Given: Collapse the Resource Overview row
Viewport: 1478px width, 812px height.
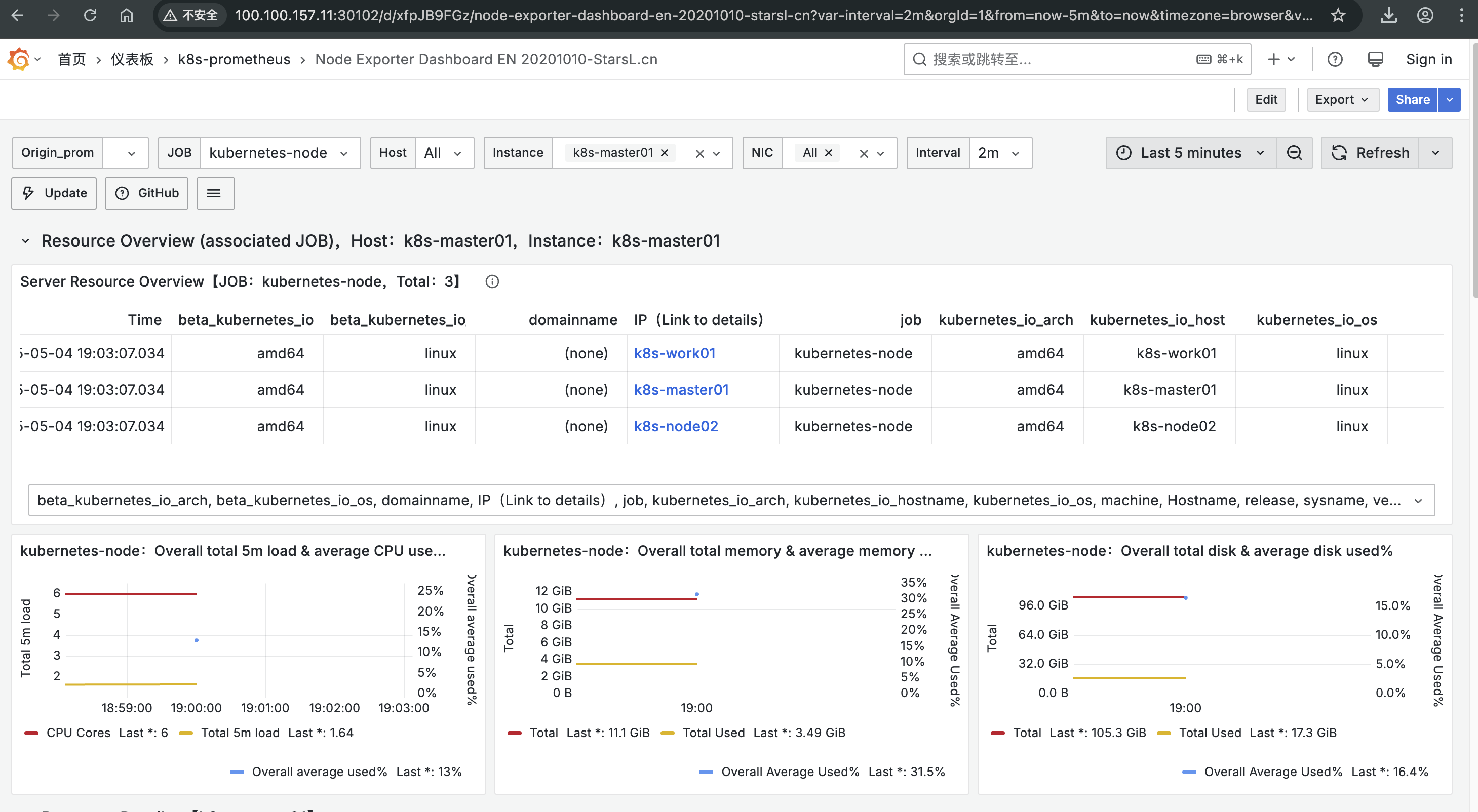Looking at the screenshot, I should 25,241.
